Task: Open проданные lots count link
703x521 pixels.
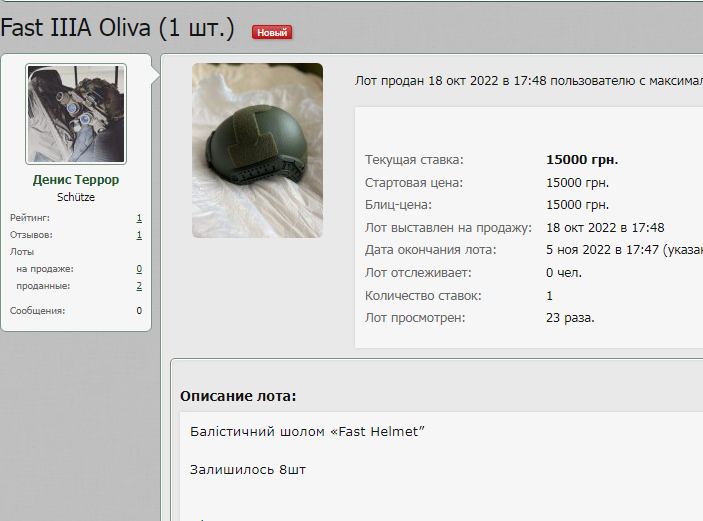Action: tap(139, 286)
